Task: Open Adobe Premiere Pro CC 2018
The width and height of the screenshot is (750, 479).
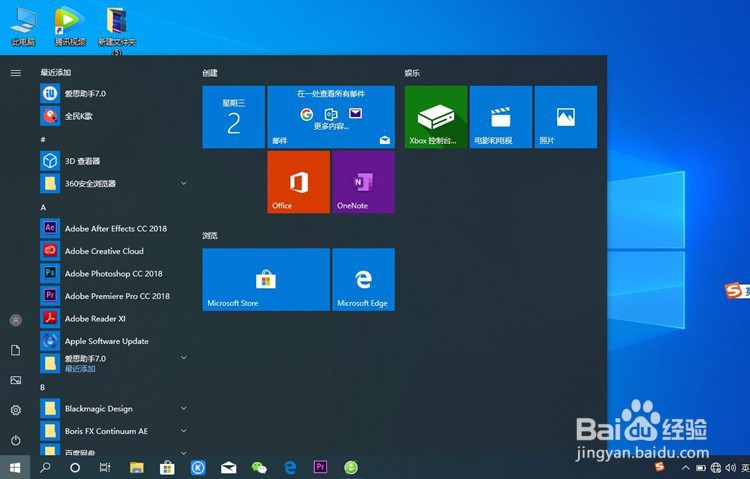Action: pyautogui.click(x=113, y=296)
